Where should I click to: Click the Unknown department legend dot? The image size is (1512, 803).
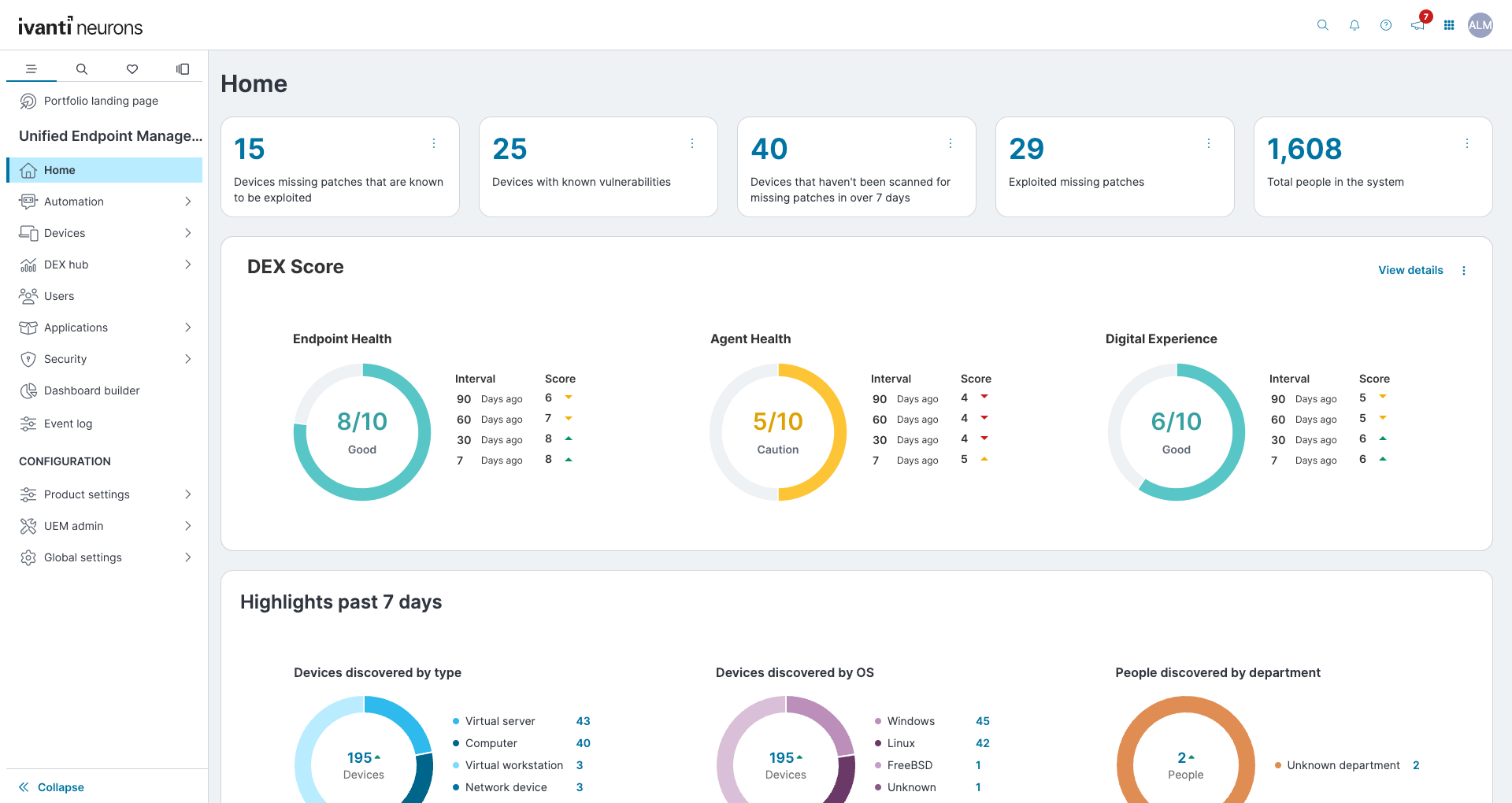pos(1278,765)
